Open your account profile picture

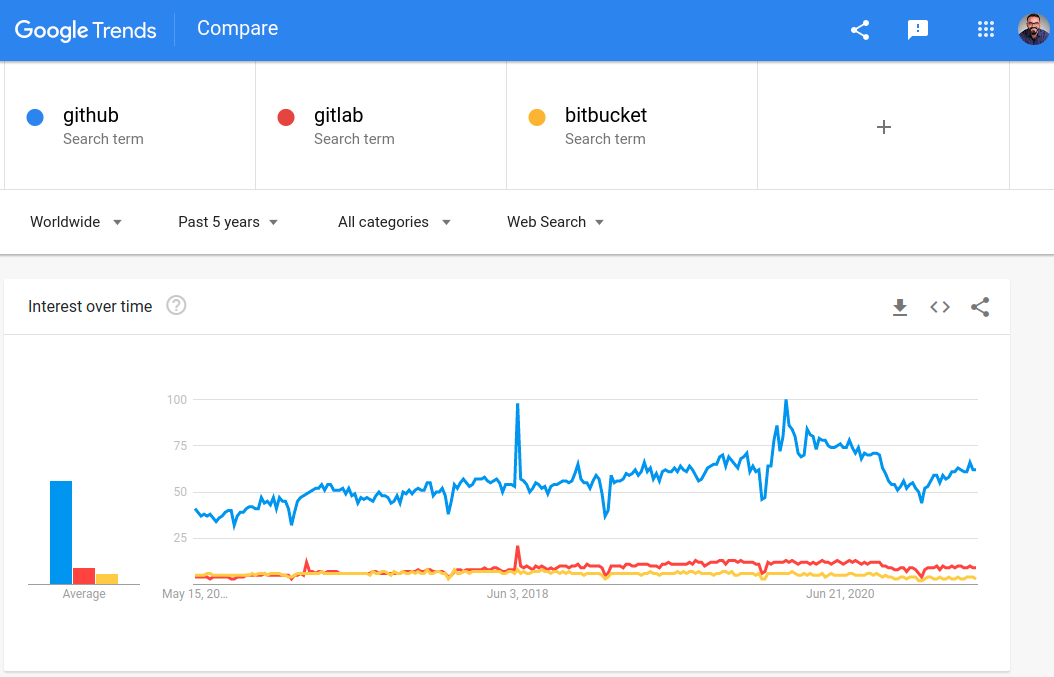coord(1031,29)
